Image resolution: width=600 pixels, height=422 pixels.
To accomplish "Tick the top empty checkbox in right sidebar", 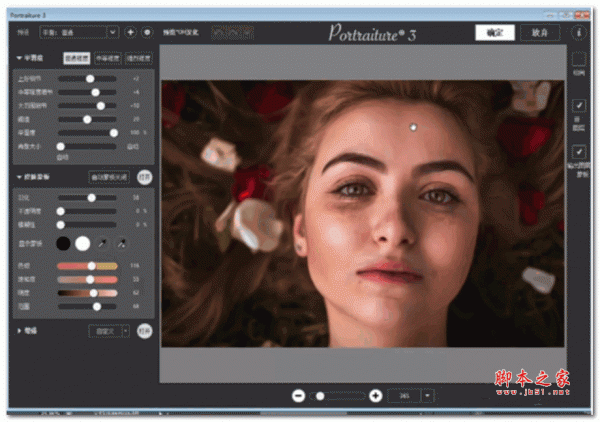I will 578,60.
